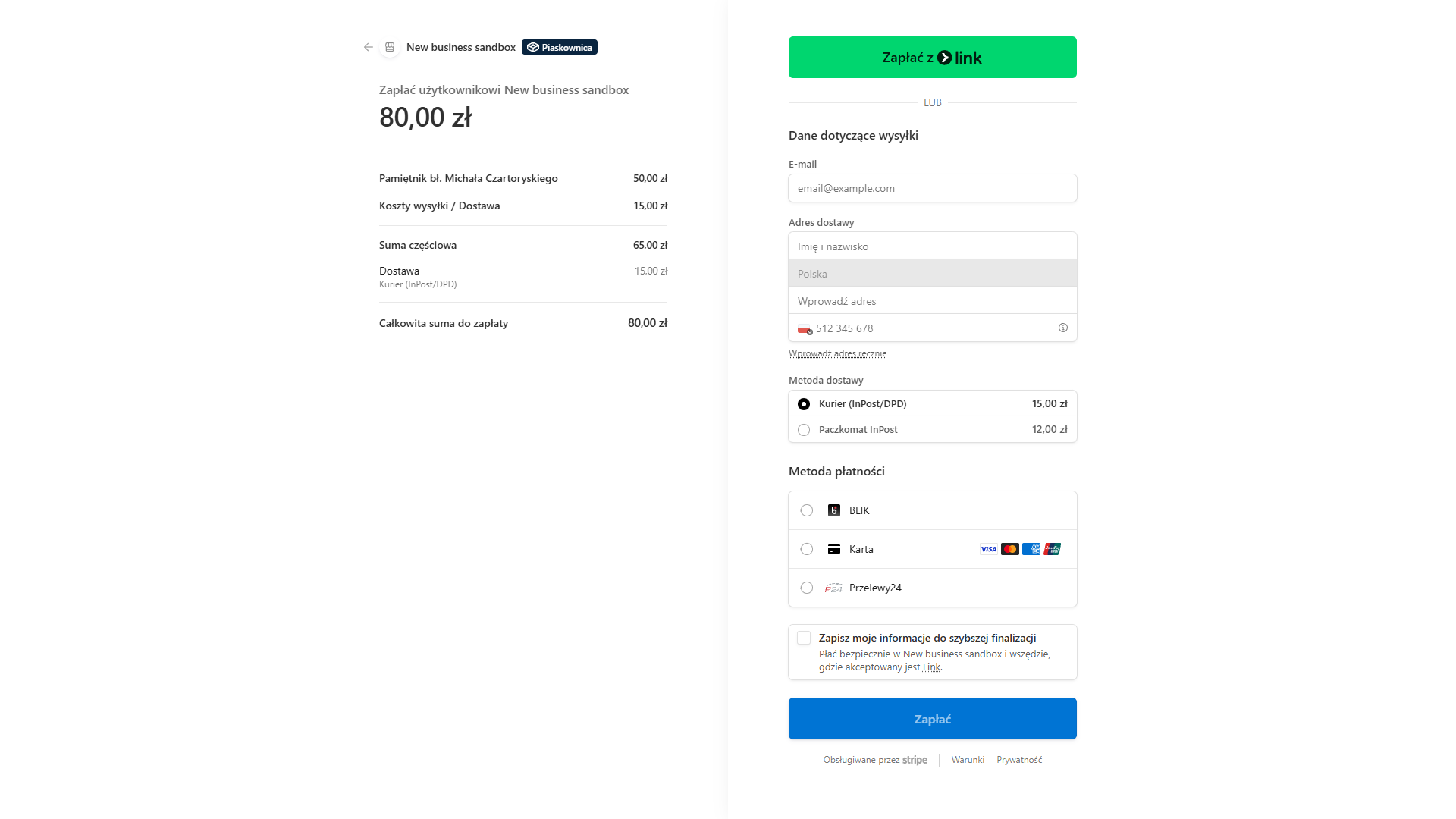Image resolution: width=1456 pixels, height=819 pixels.
Task: Click the Przelewy24 logo icon
Action: (833, 588)
